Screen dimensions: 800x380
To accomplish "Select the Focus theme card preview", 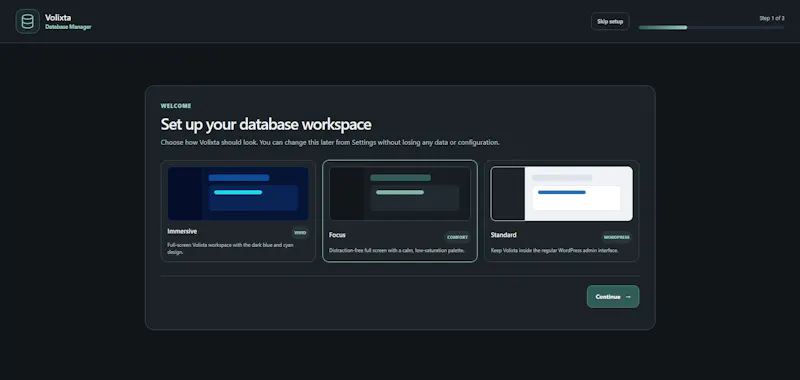I will tap(399, 194).
